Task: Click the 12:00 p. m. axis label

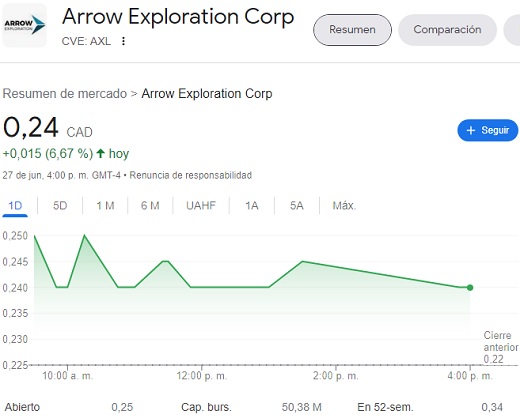Action: pyautogui.click(x=202, y=376)
